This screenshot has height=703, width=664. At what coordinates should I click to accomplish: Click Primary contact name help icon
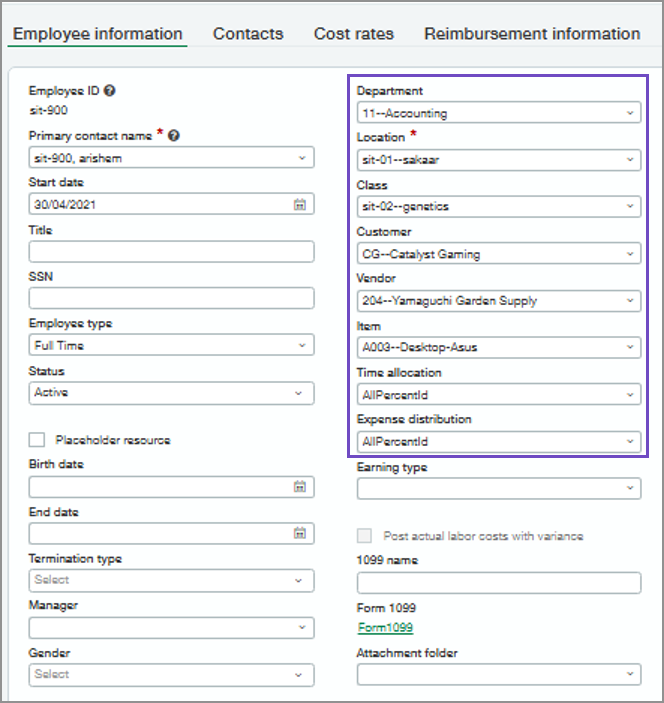point(173,135)
